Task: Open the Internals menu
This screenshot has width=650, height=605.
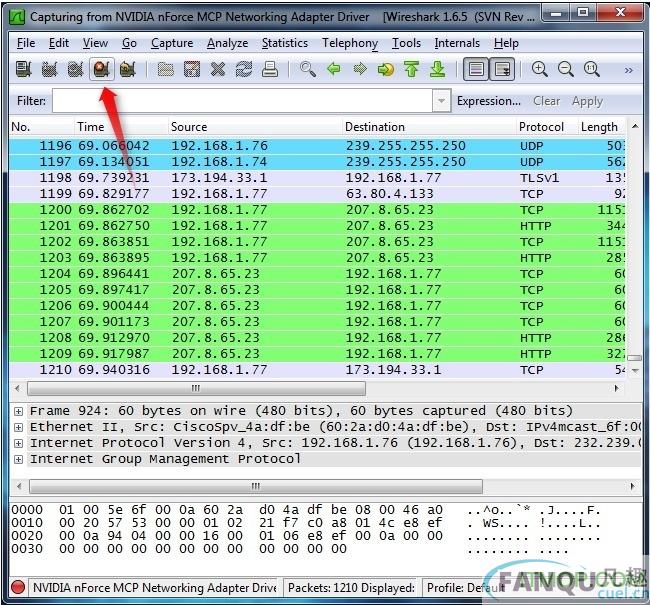Action: point(457,43)
